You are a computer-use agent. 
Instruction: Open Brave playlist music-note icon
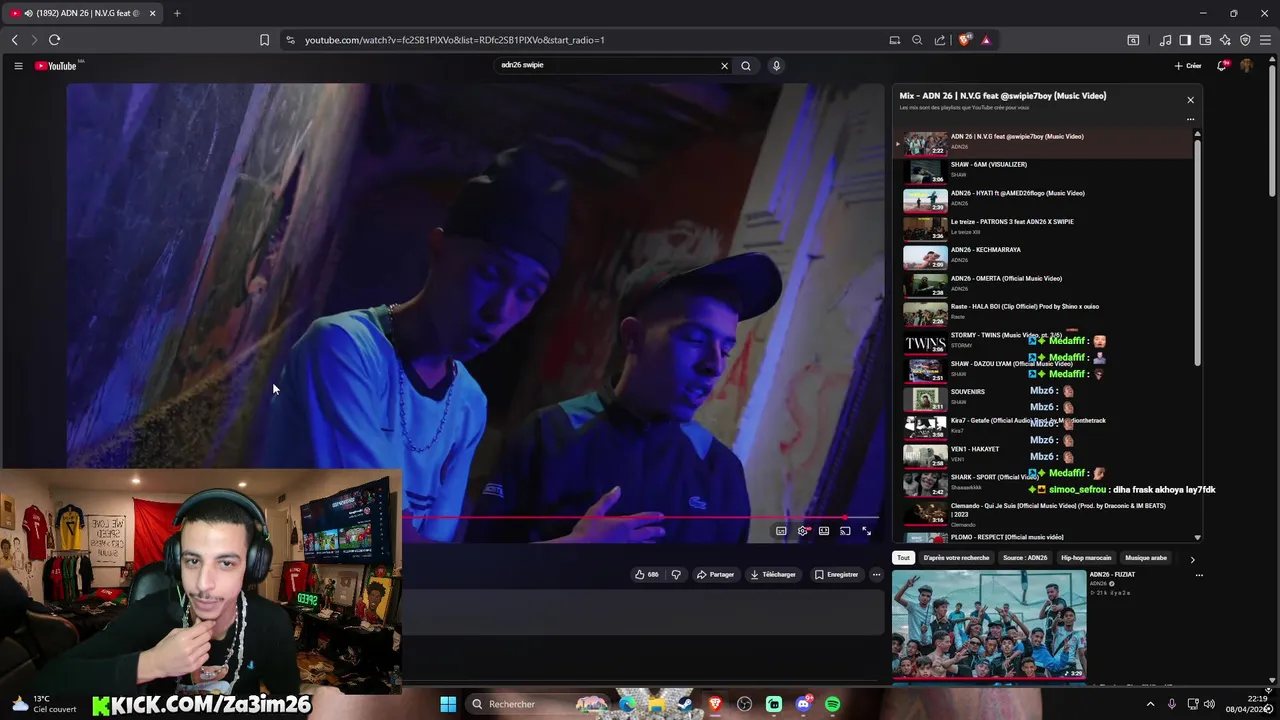pyautogui.click(x=1165, y=40)
